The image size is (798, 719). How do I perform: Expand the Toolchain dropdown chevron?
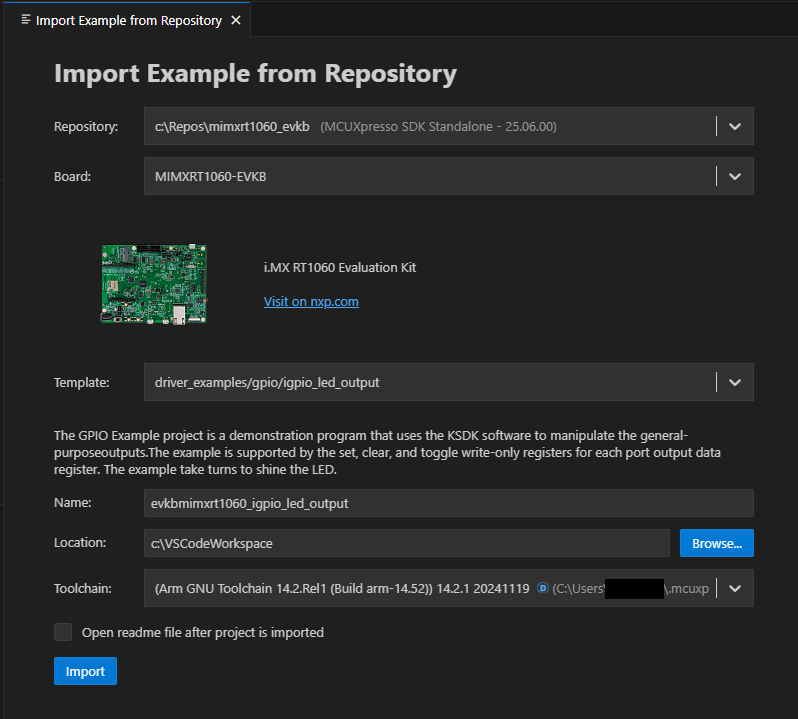735,588
